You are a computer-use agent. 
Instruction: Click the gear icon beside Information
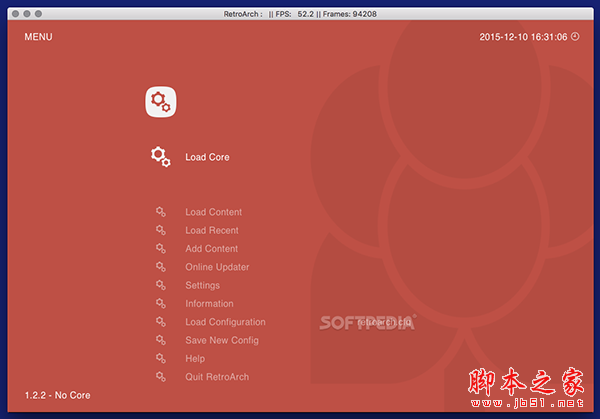[x=161, y=303]
